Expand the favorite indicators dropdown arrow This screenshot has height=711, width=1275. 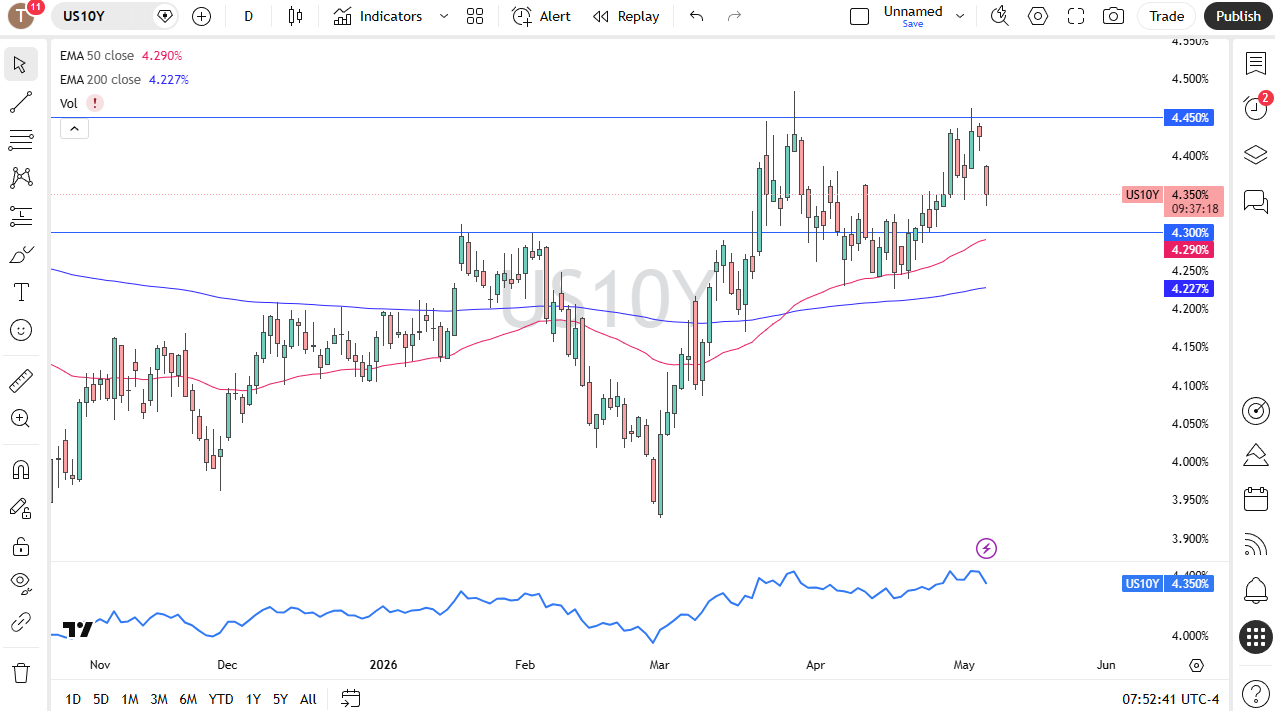coord(444,16)
